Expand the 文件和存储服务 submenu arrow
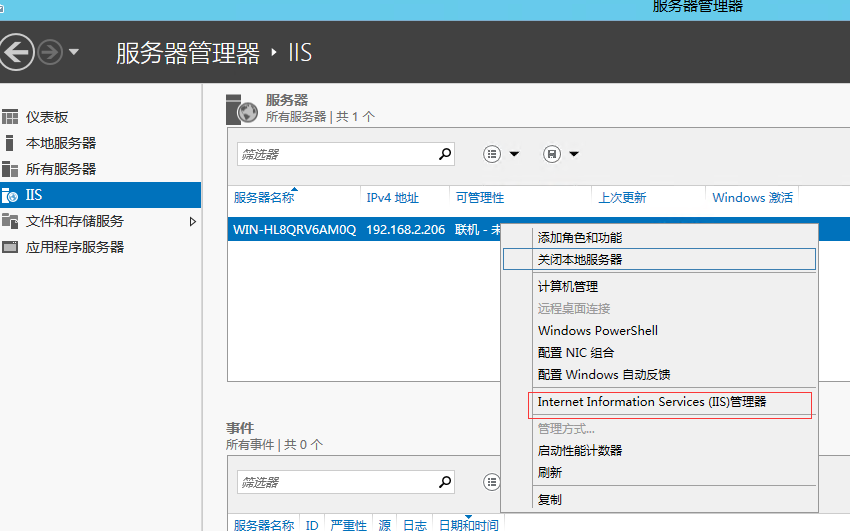 (193, 221)
